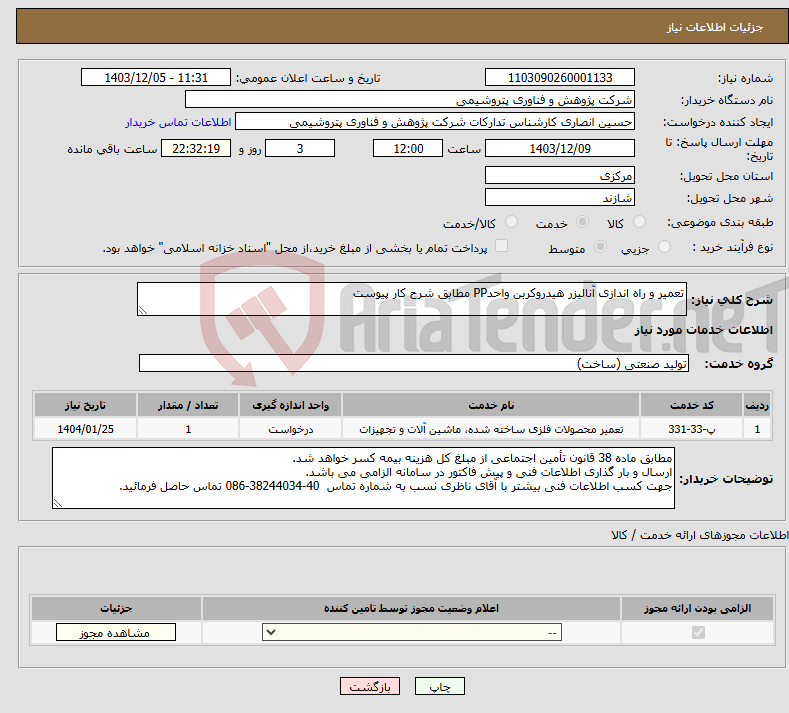Screen dimensions: 789x713
Task: Click the quantity cell showing 1
Action: pyautogui.click(x=188, y=429)
